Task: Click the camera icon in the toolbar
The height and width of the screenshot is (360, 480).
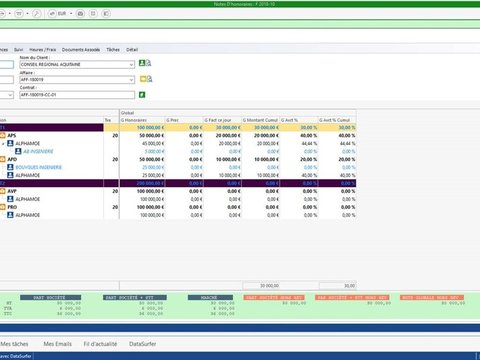Action: coord(80,14)
